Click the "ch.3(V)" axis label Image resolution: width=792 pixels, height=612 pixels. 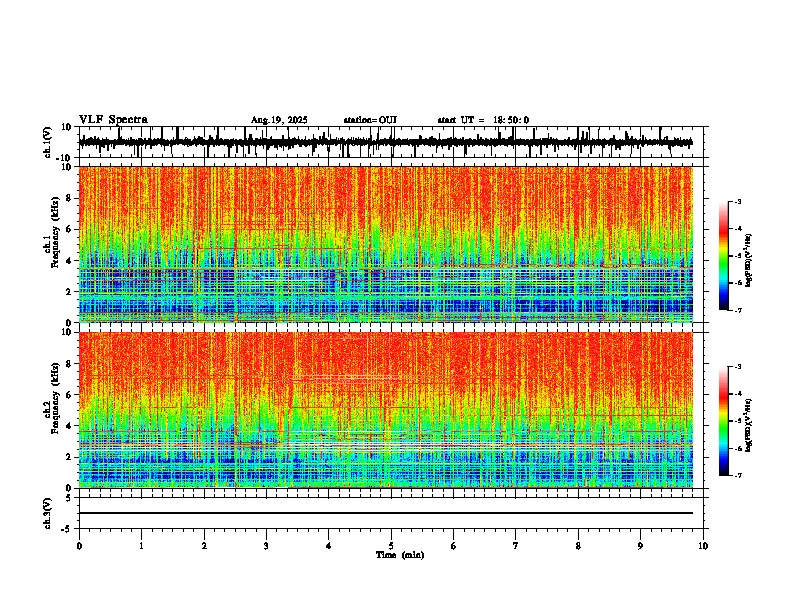click(x=48, y=513)
